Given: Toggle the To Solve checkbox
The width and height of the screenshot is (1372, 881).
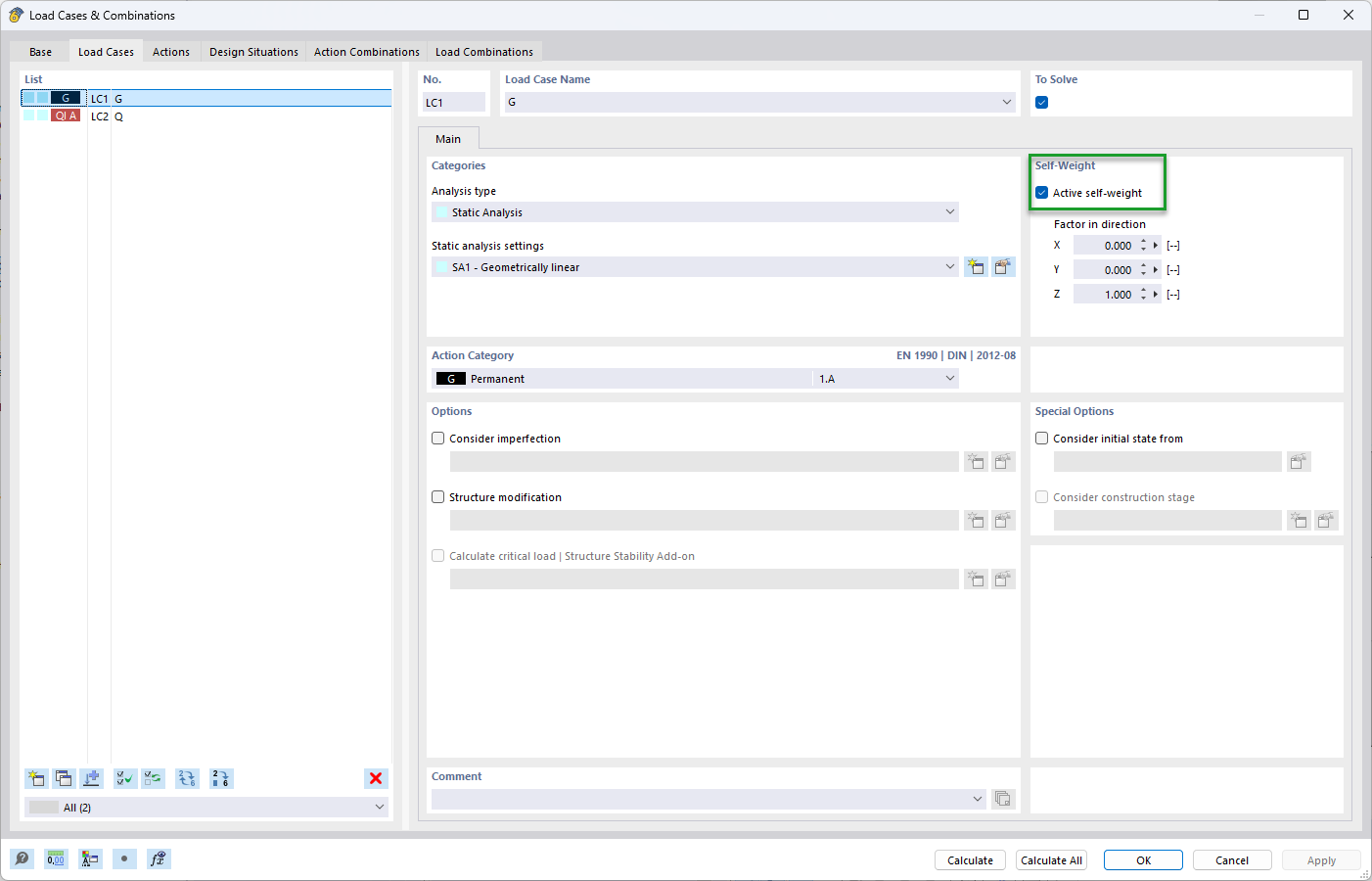Looking at the screenshot, I should pos(1042,103).
